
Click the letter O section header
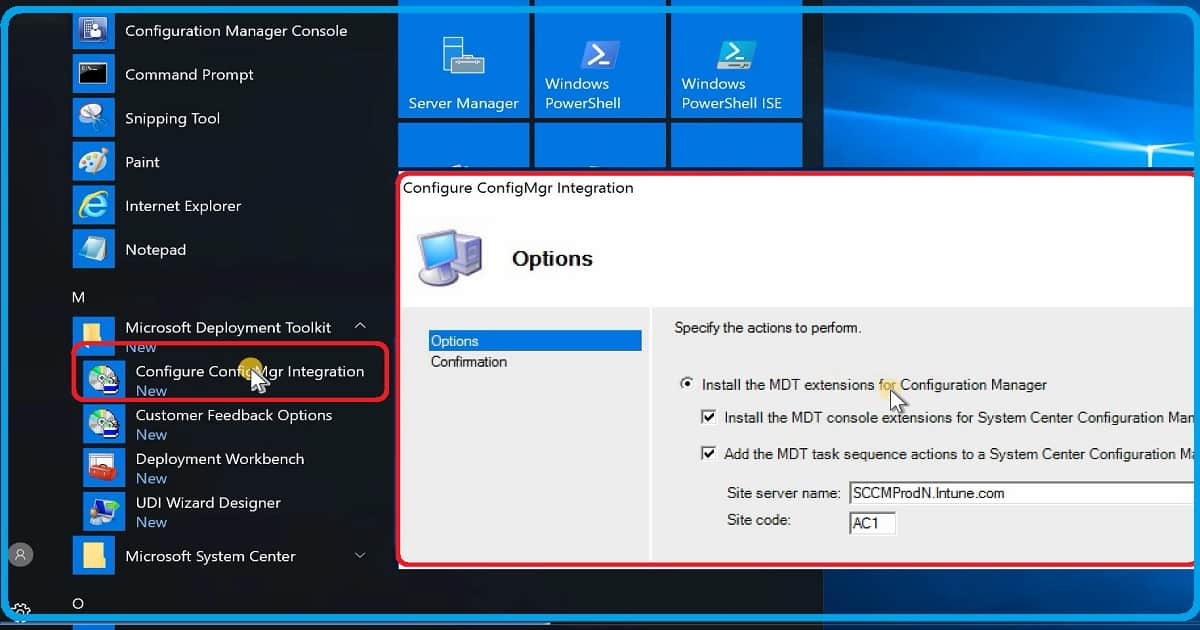point(78,603)
